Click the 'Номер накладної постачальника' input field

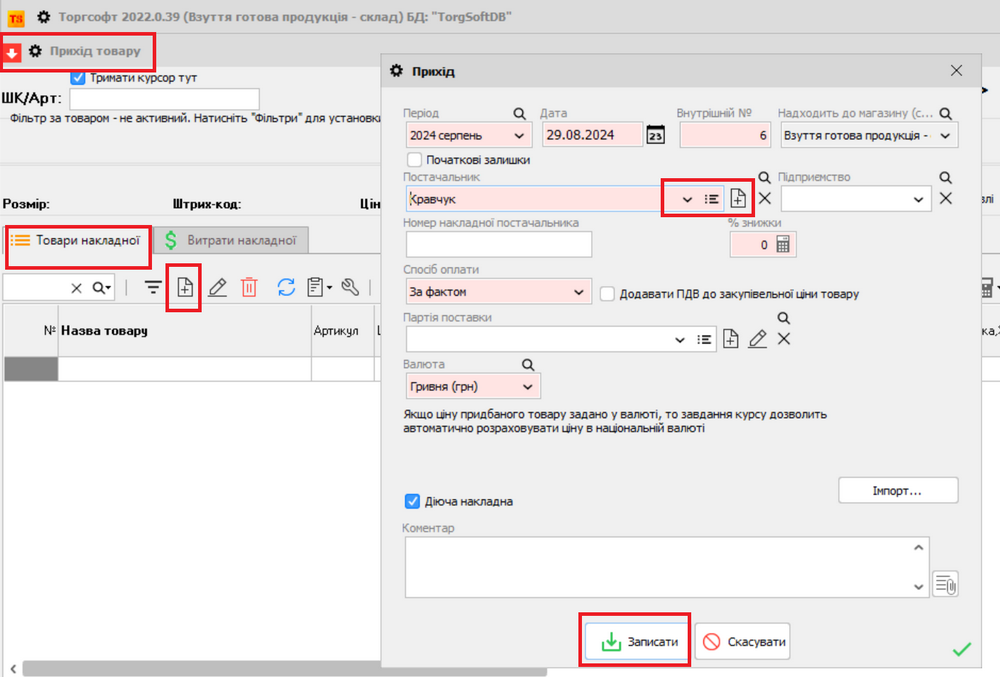(x=498, y=244)
